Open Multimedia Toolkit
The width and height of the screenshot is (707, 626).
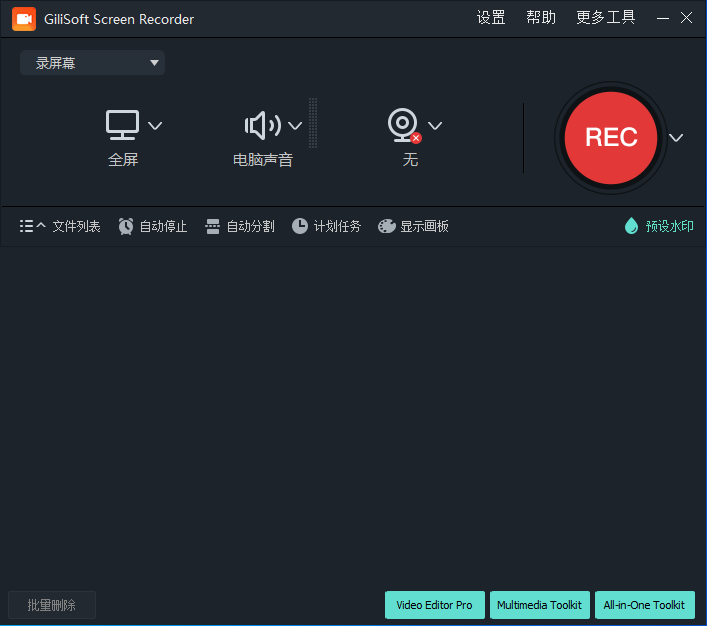540,605
